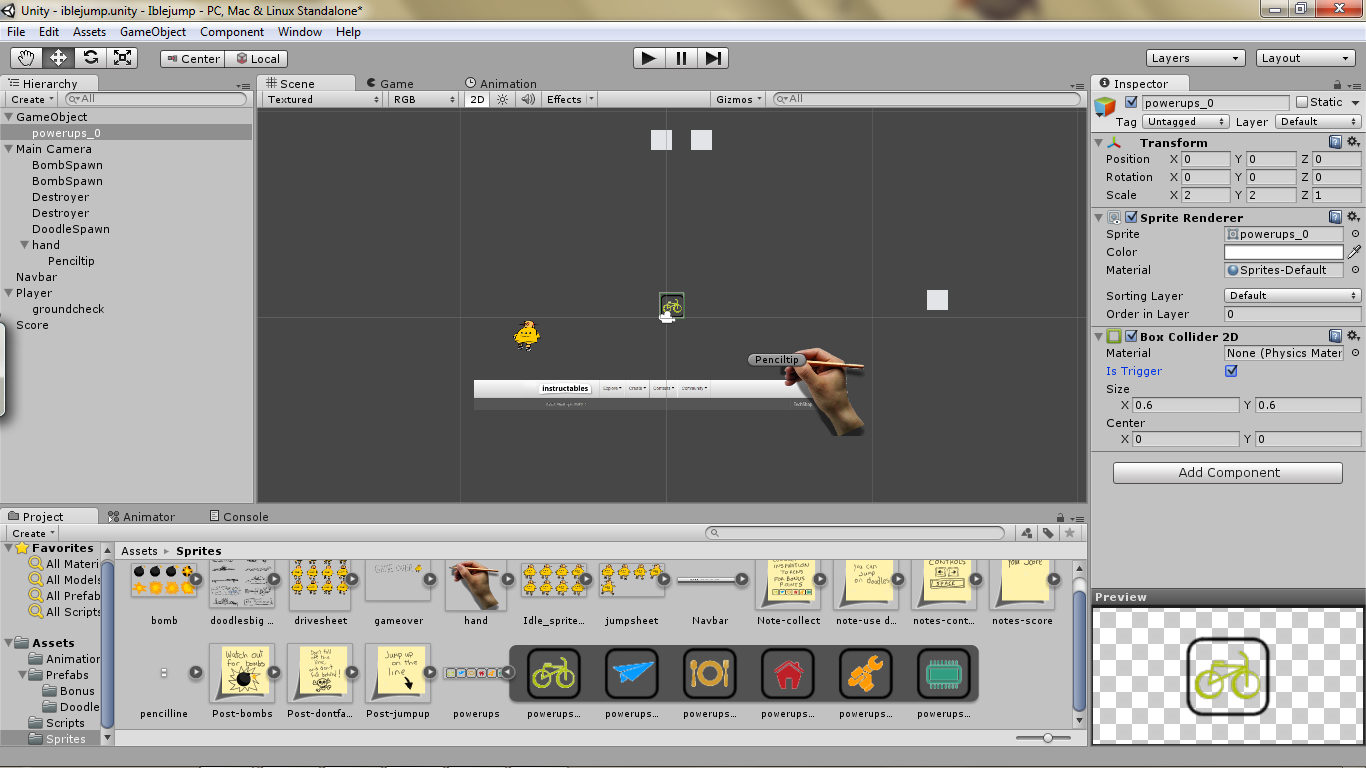Click the Project save-search star icon
The image size is (1366, 768).
point(1069,533)
